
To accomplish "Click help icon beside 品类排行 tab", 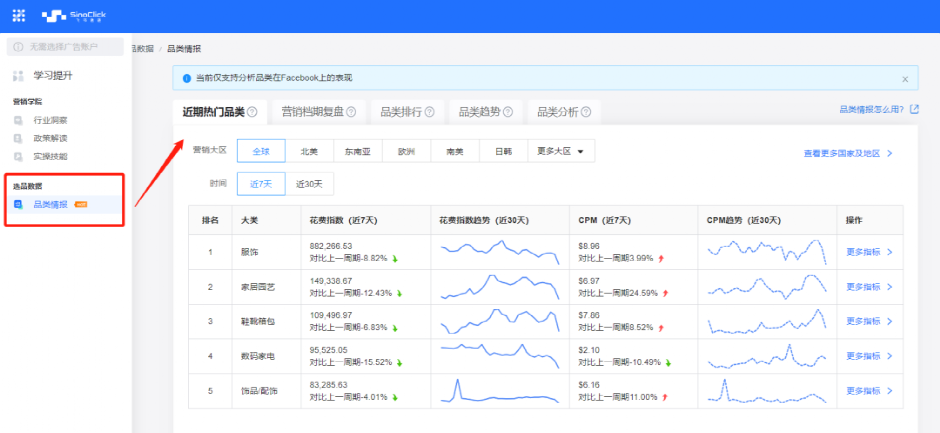I will tap(429, 112).
